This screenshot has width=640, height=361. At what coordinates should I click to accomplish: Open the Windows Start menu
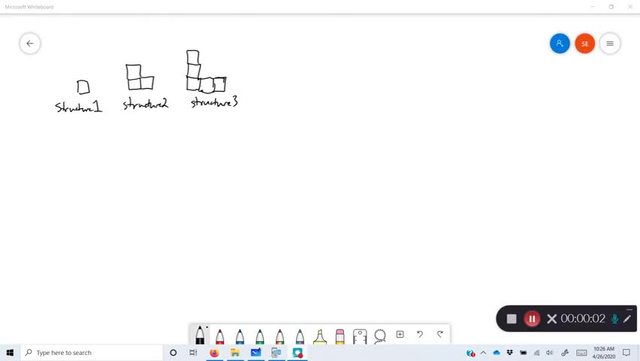click(10, 352)
